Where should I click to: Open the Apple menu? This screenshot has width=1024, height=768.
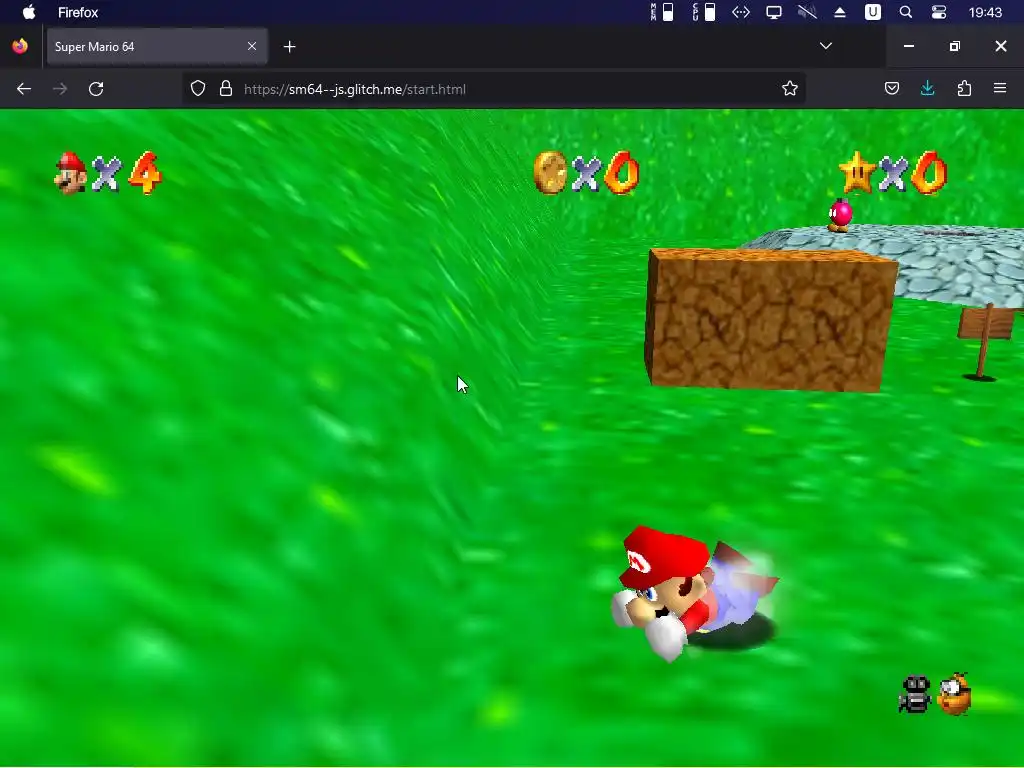point(29,12)
